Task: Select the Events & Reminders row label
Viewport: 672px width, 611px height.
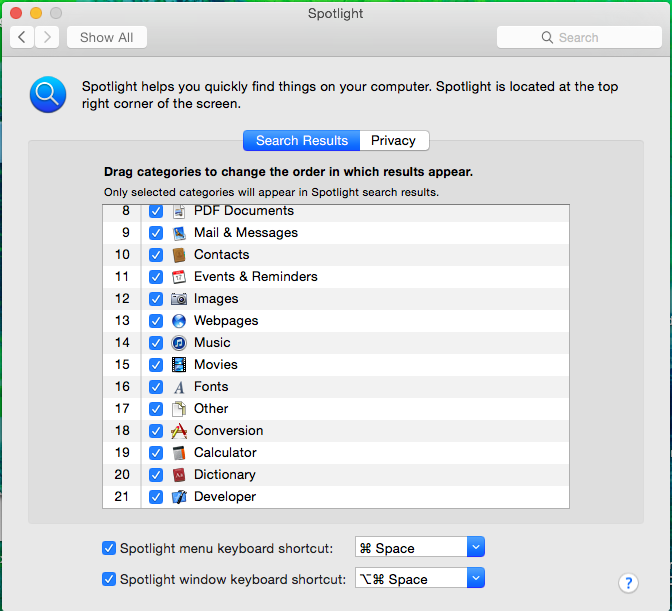Action: pyautogui.click(x=255, y=277)
